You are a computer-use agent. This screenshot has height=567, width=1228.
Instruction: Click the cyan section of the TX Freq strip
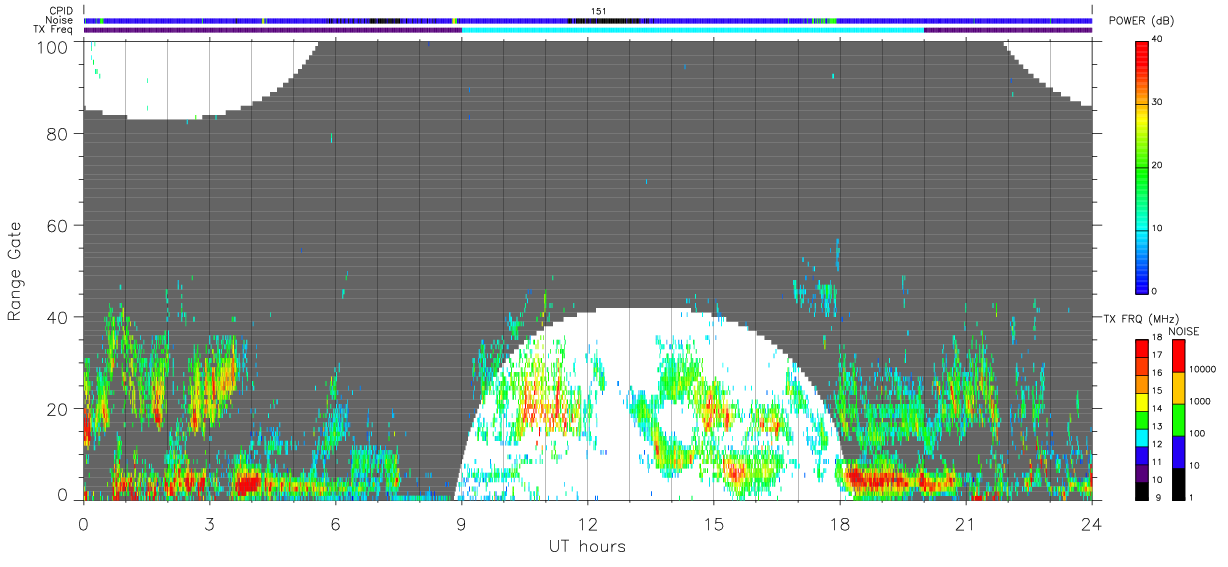point(693,30)
